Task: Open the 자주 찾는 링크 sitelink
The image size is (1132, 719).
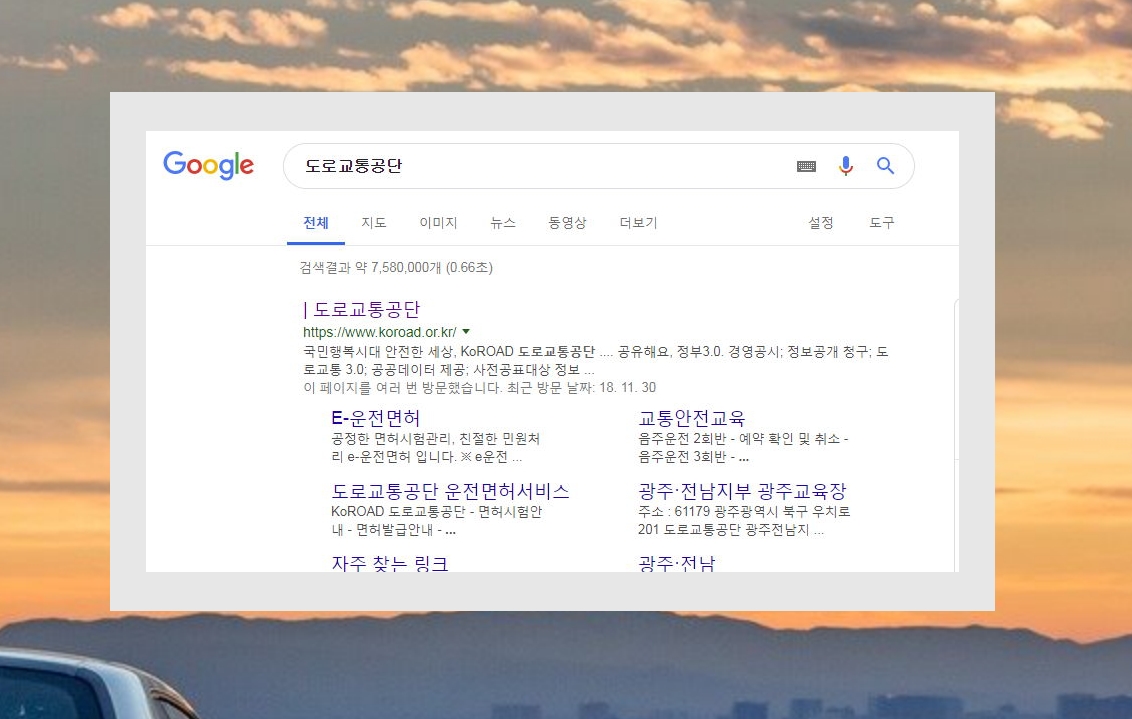Action: click(390, 564)
